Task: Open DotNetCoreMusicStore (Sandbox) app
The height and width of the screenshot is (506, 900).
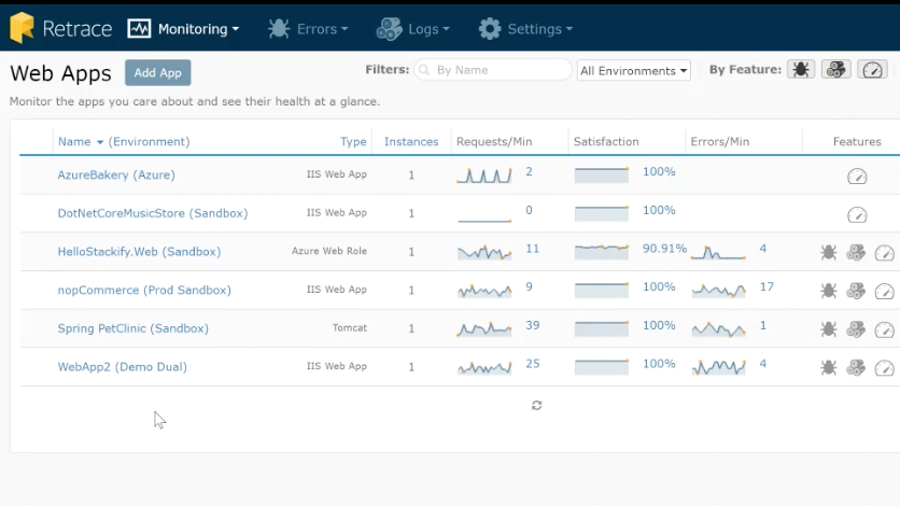Action: (153, 213)
